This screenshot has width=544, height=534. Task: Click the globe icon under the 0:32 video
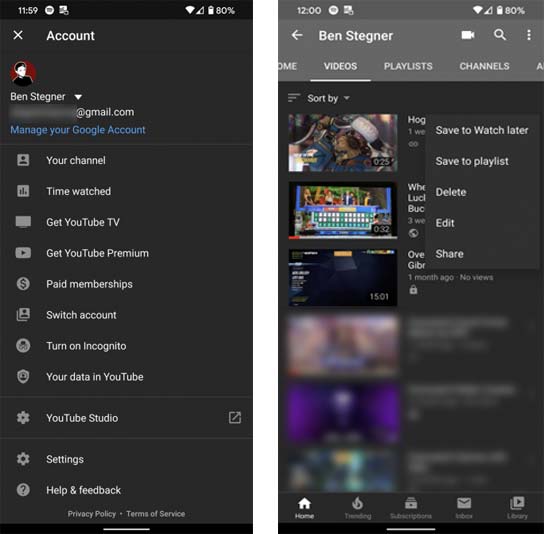[x=413, y=233]
